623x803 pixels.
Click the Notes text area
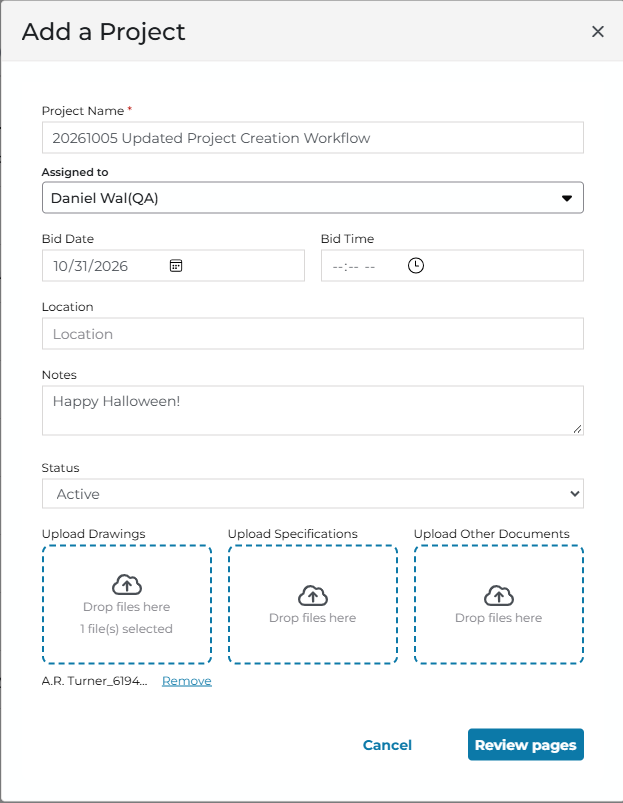[x=313, y=411]
